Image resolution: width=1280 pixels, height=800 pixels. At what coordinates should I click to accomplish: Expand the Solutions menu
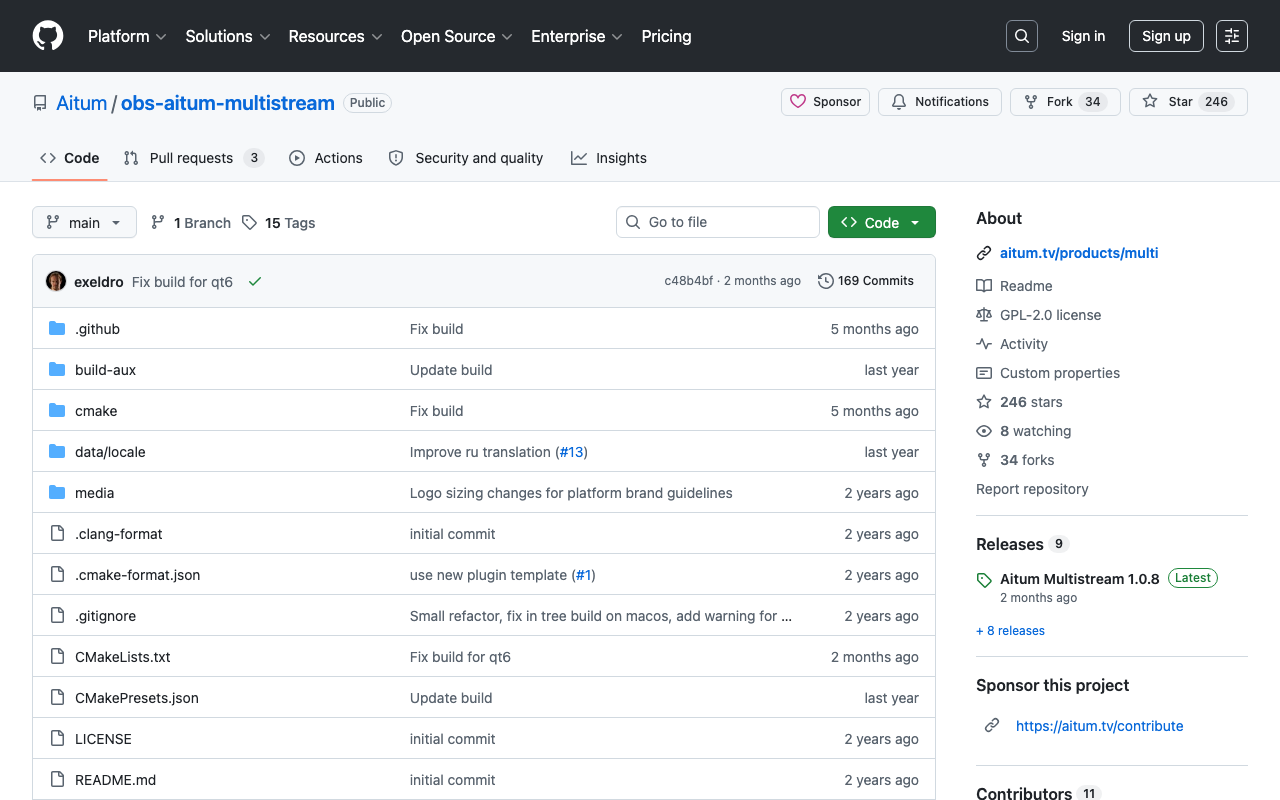click(x=228, y=36)
